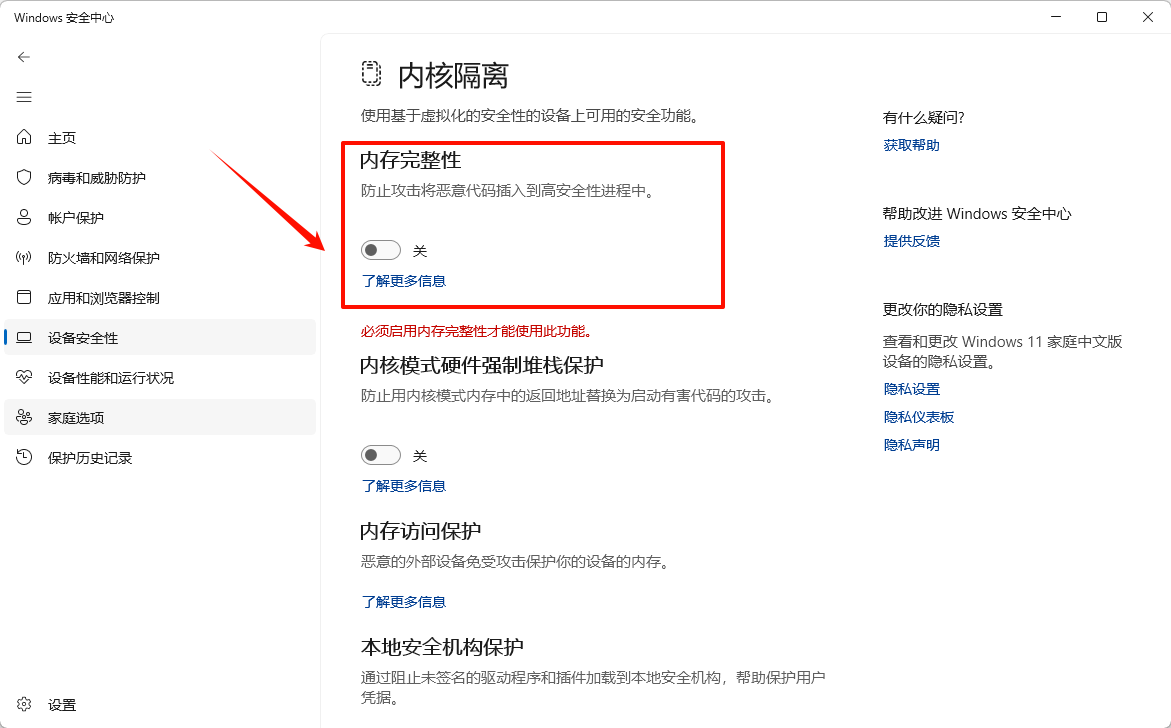Click the 内核模式硬件强制堆栈保护 heading

pos(482,364)
